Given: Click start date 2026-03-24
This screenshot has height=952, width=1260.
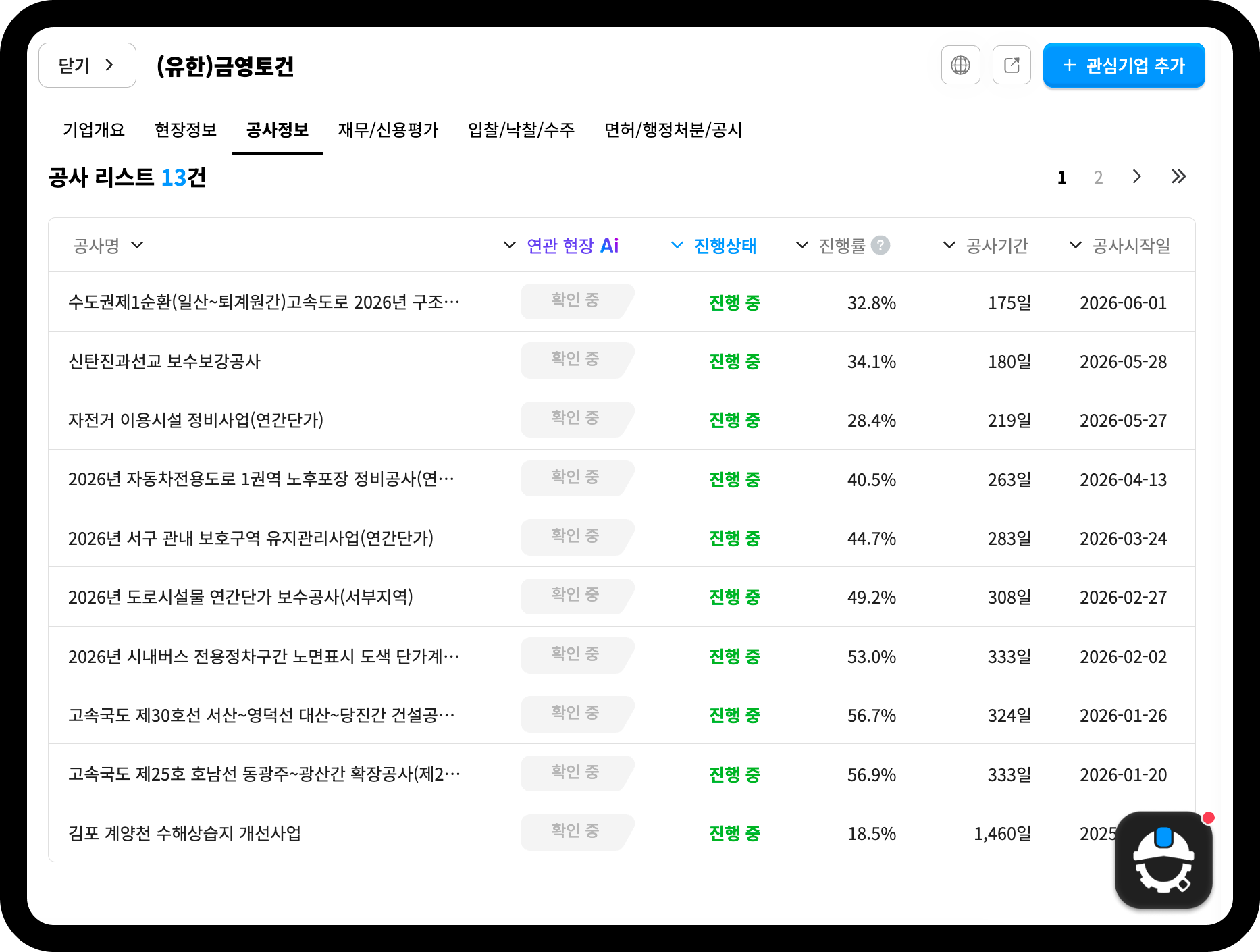Looking at the screenshot, I should coord(1123,539).
